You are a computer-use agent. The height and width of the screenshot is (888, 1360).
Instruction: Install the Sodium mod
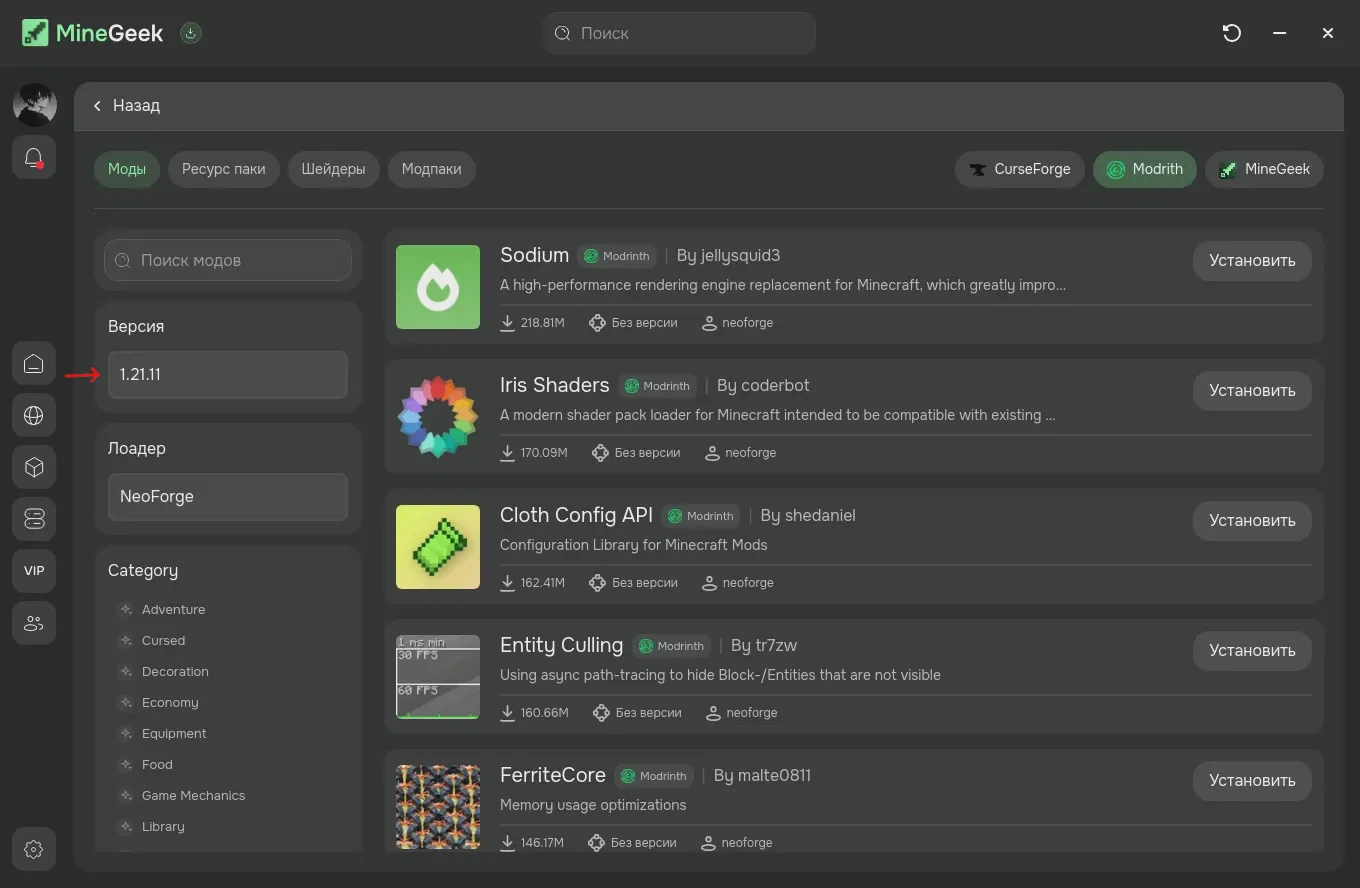pyautogui.click(x=1252, y=261)
